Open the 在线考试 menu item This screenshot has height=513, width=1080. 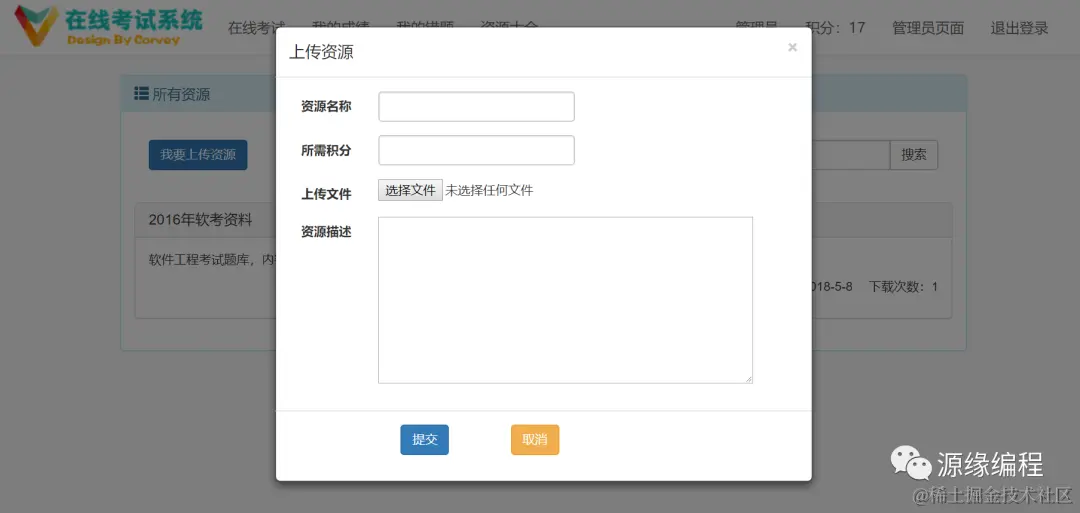(256, 28)
